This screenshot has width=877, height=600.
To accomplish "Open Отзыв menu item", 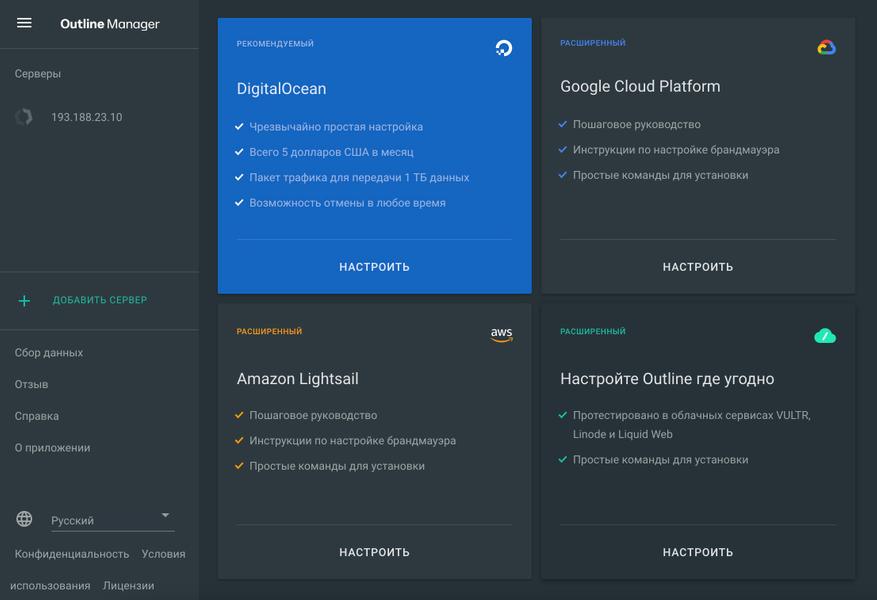I will (31, 385).
